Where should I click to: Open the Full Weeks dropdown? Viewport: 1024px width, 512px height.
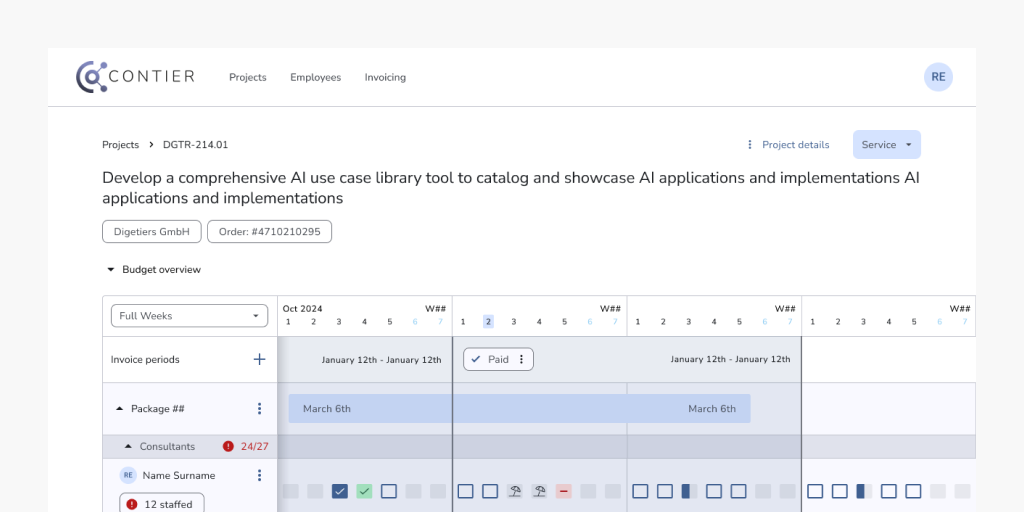189,315
